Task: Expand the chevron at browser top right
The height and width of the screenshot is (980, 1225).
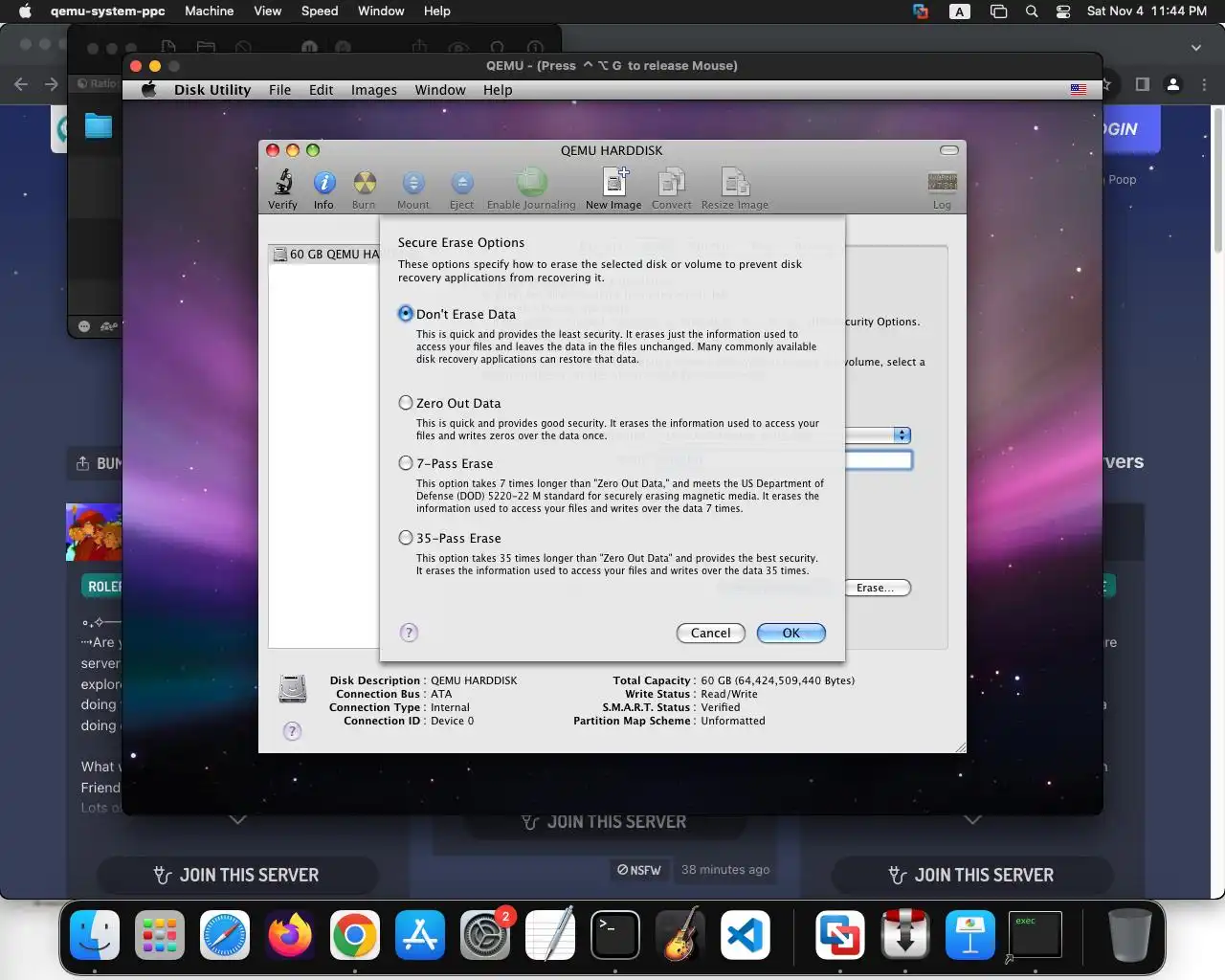Action: (1195, 47)
